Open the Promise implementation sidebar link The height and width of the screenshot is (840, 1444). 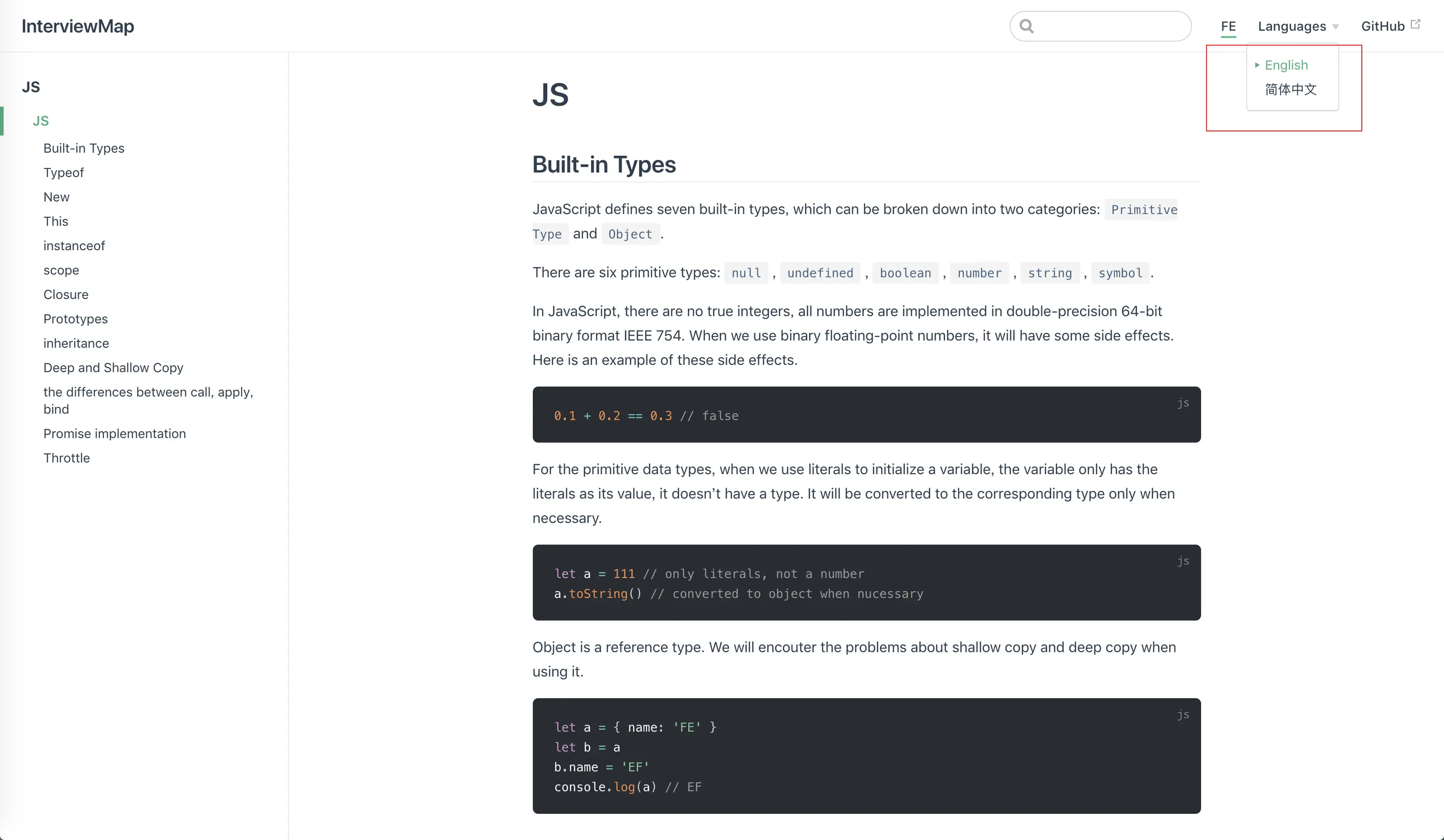[x=115, y=434]
